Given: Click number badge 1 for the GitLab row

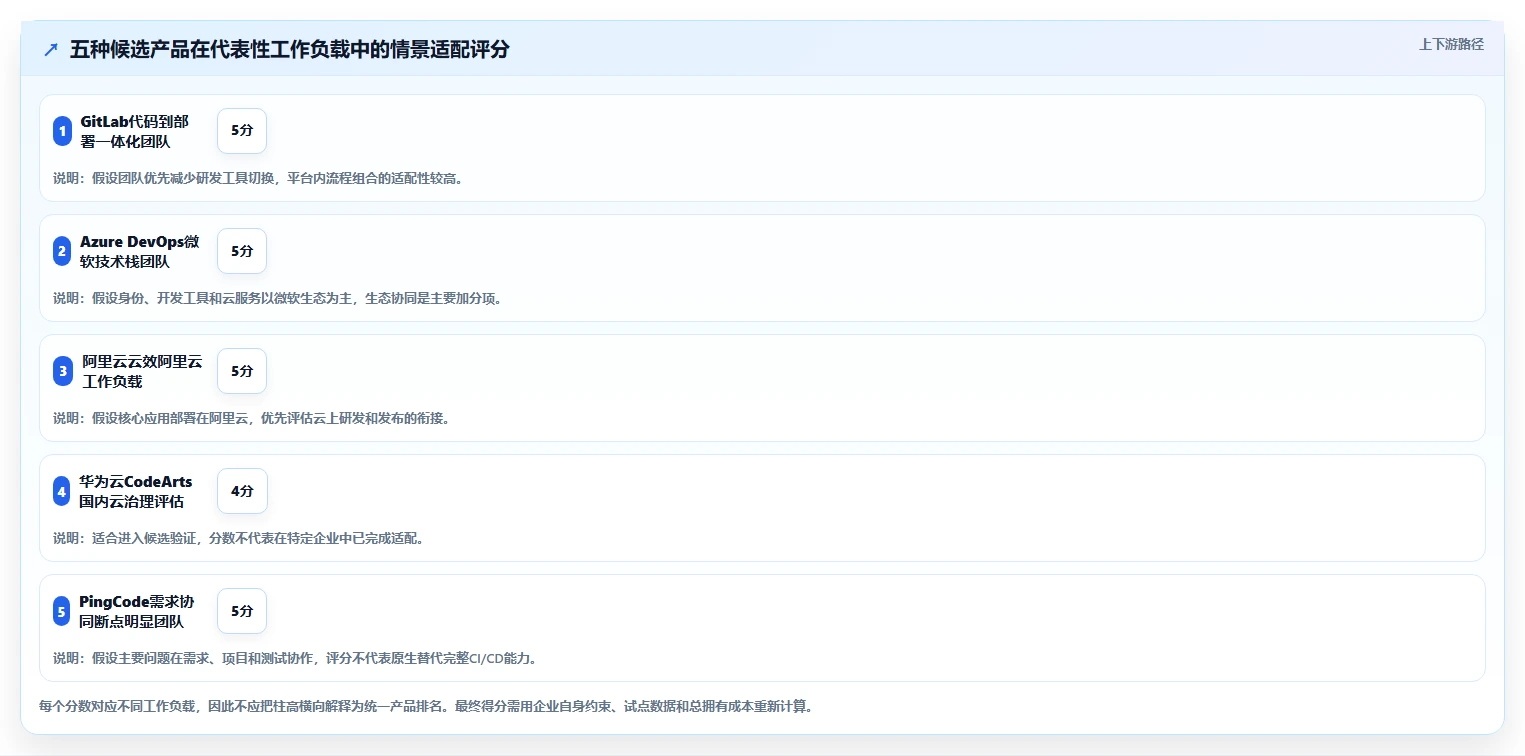Looking at the screenshot, I should tap(62, 131).
